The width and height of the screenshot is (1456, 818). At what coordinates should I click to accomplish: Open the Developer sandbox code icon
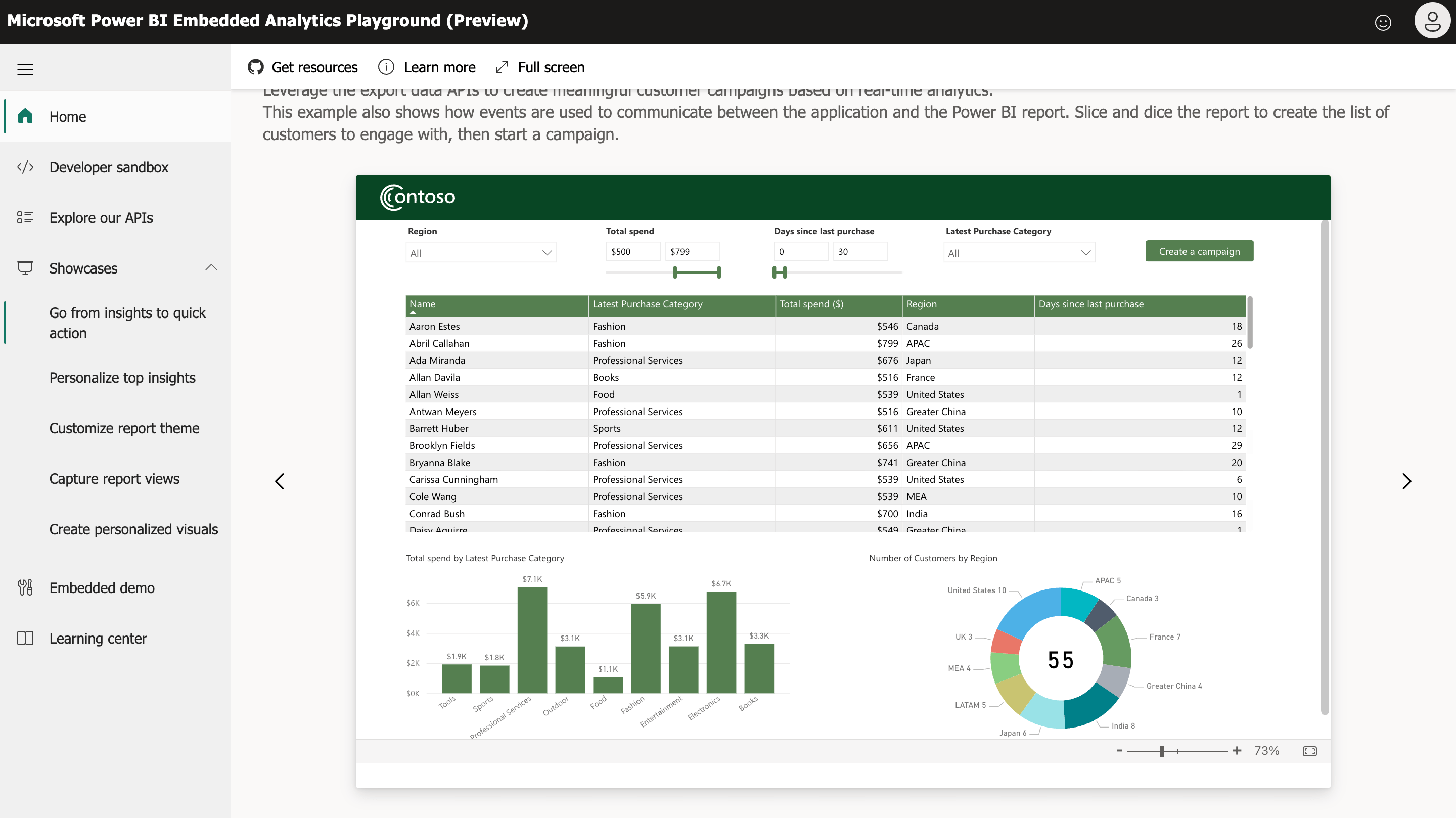(25, 167)
